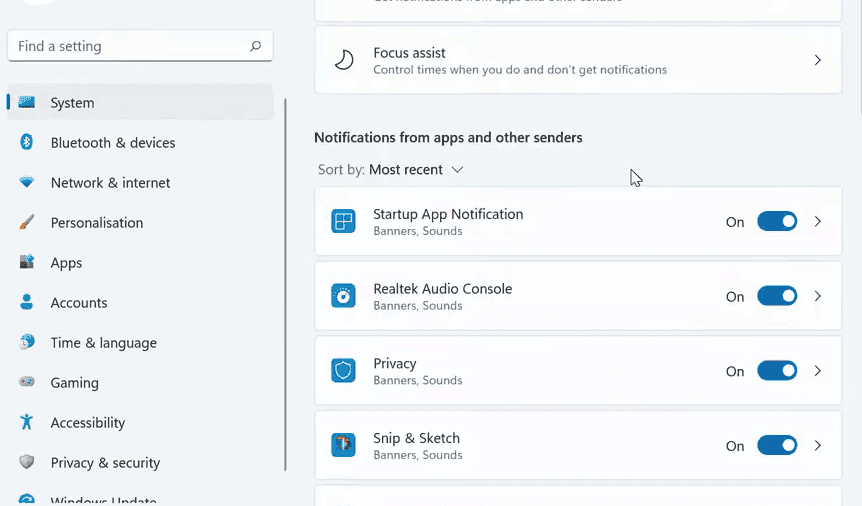
Task: Click the Find a setting search box
Action: click(x=140, y=46)
